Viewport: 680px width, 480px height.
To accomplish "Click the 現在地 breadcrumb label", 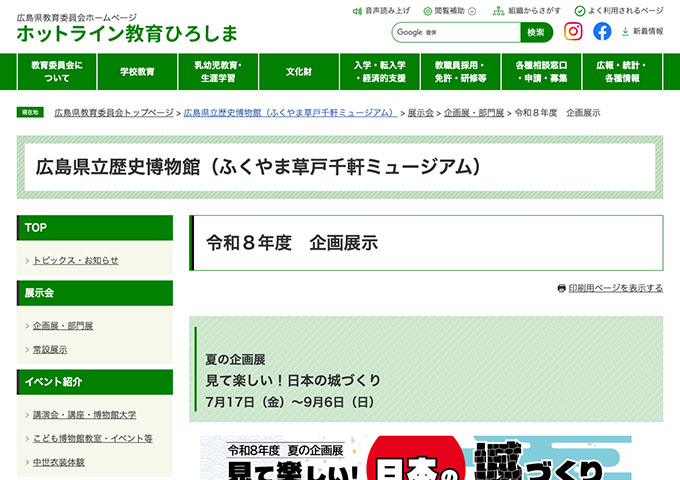I will click(x=30, y=112).
